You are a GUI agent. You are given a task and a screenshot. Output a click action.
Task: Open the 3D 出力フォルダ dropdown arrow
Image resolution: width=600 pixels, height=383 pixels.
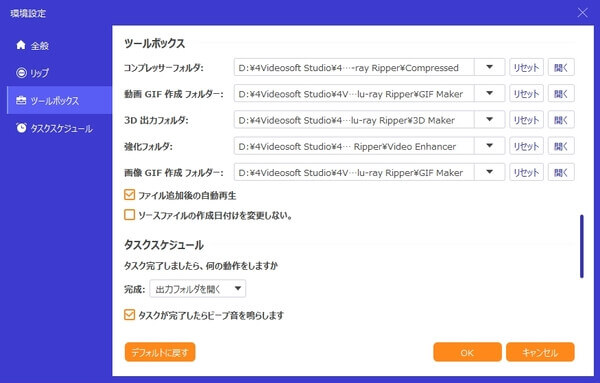tap(489, 120)
